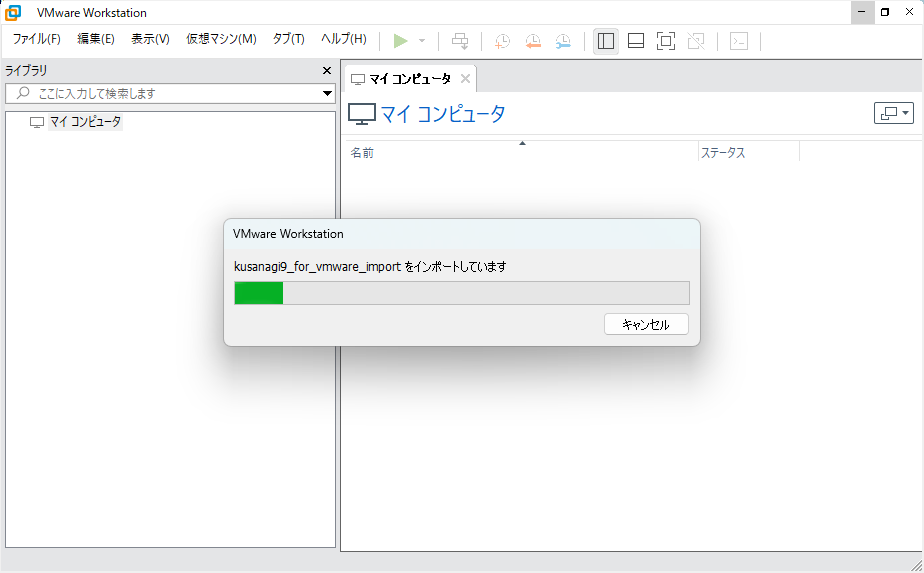
Task: Click the console view icon
Action: pos(739,41)
